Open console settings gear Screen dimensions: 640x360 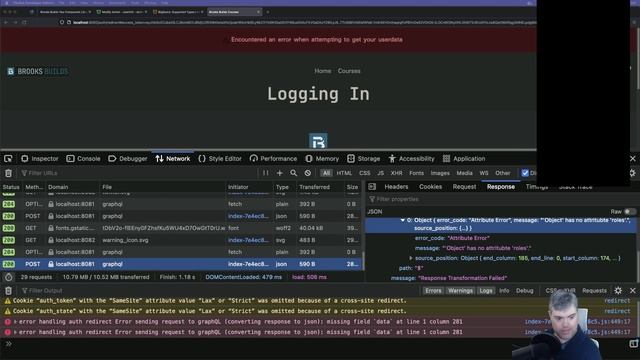(618, 291)
